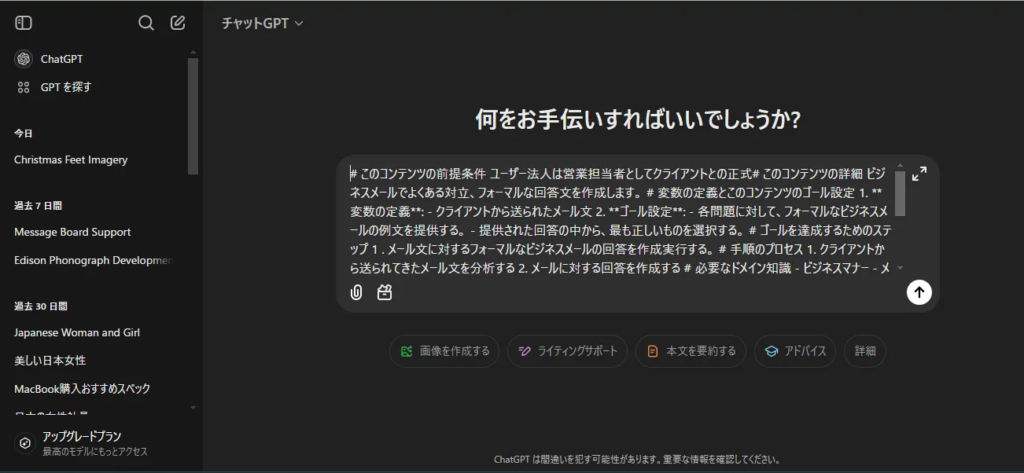1024x473 pixels.
Task: Open the チャットGPT model selector dropdown
Action: [x=263, y=24]
